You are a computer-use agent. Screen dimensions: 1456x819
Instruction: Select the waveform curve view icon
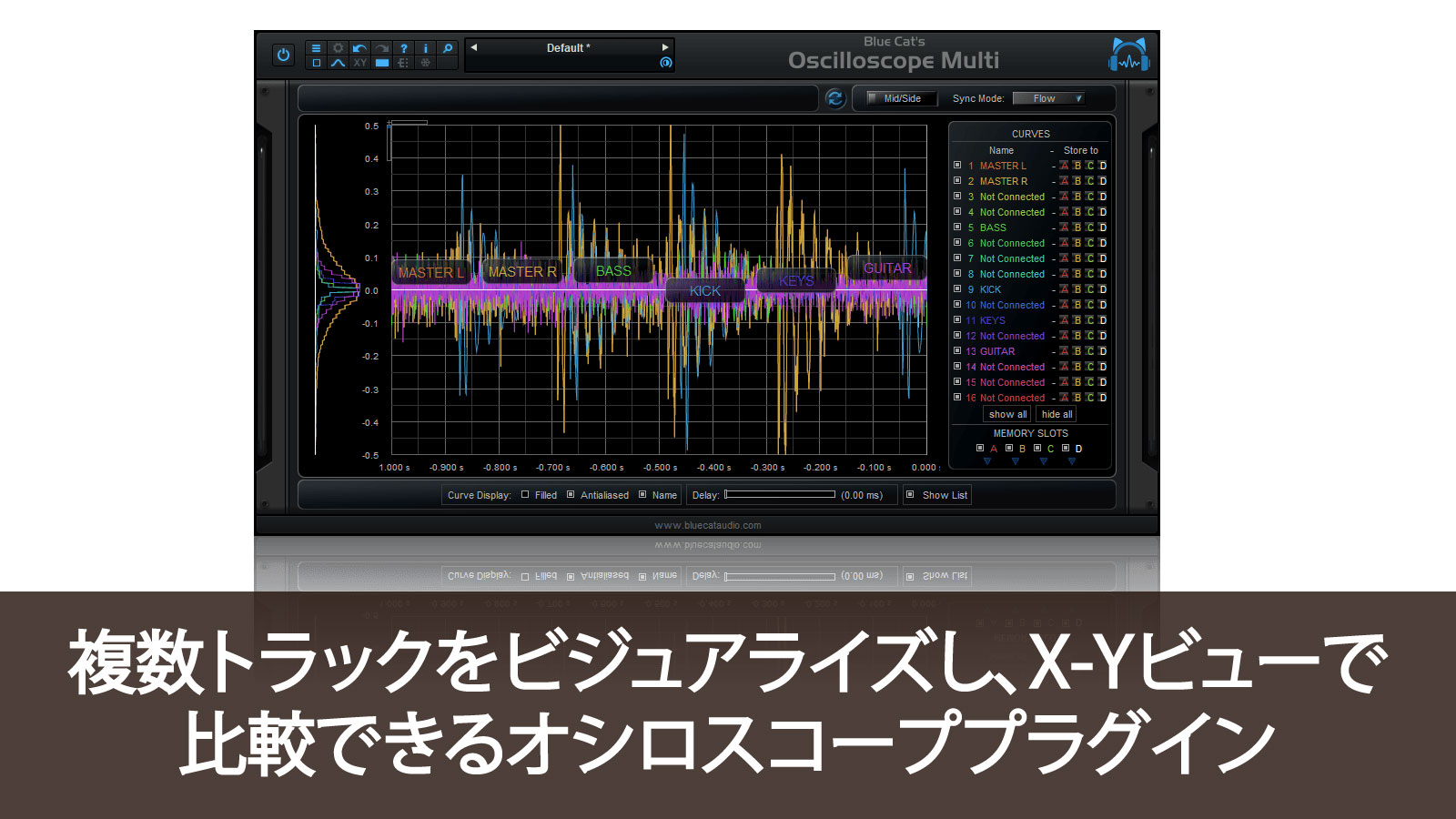[338, 63]
